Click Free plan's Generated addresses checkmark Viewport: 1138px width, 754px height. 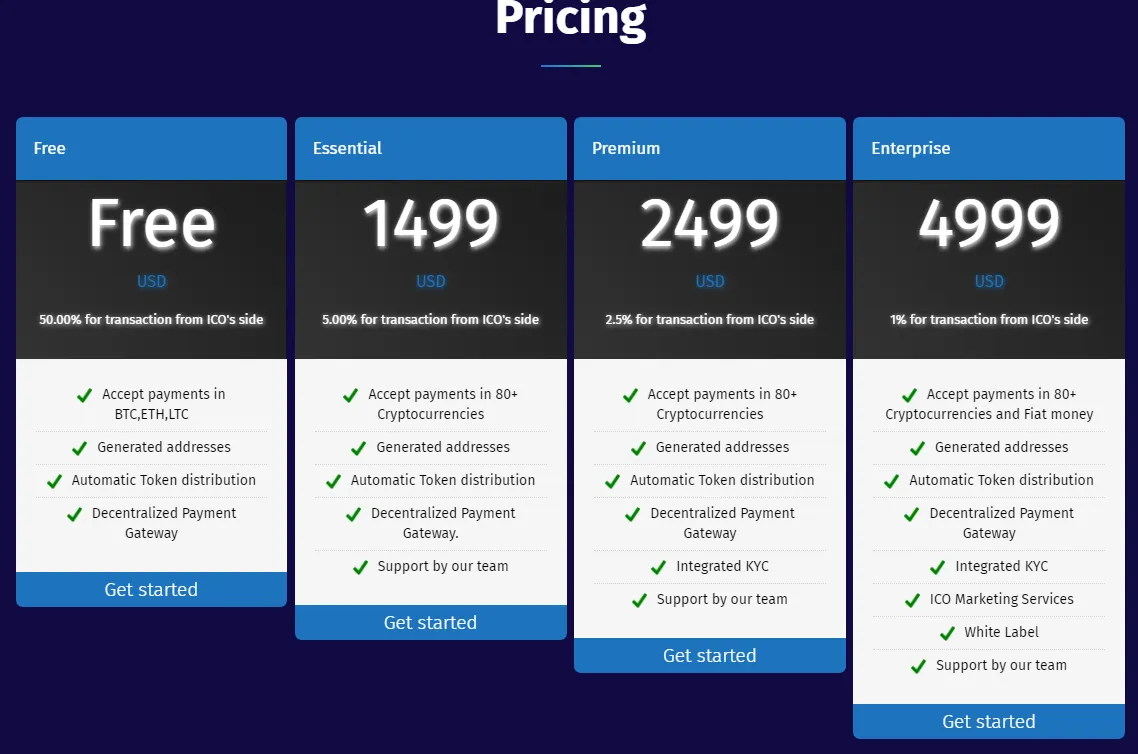[80, 448]
